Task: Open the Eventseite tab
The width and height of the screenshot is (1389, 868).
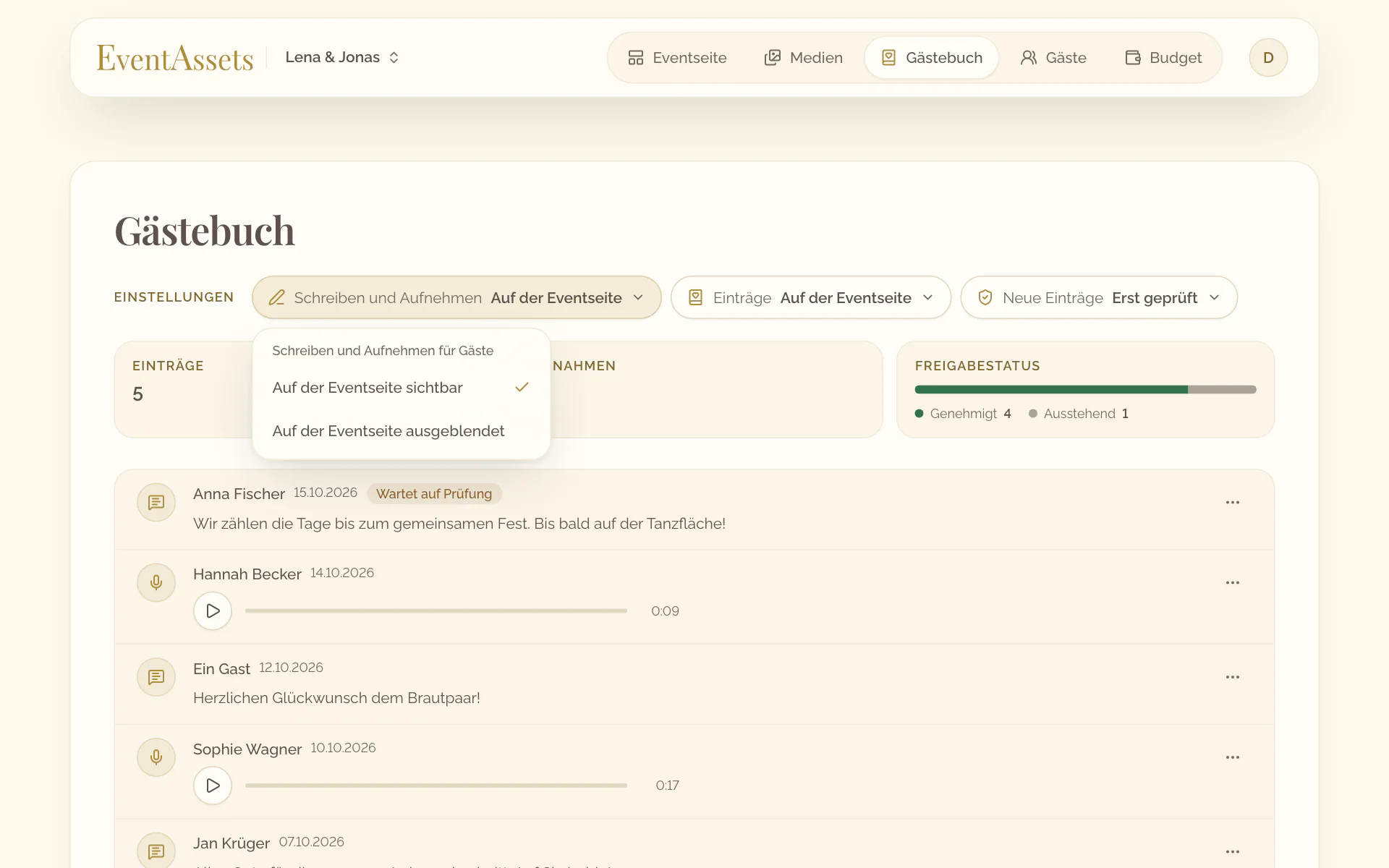Action: click(677, 58)
